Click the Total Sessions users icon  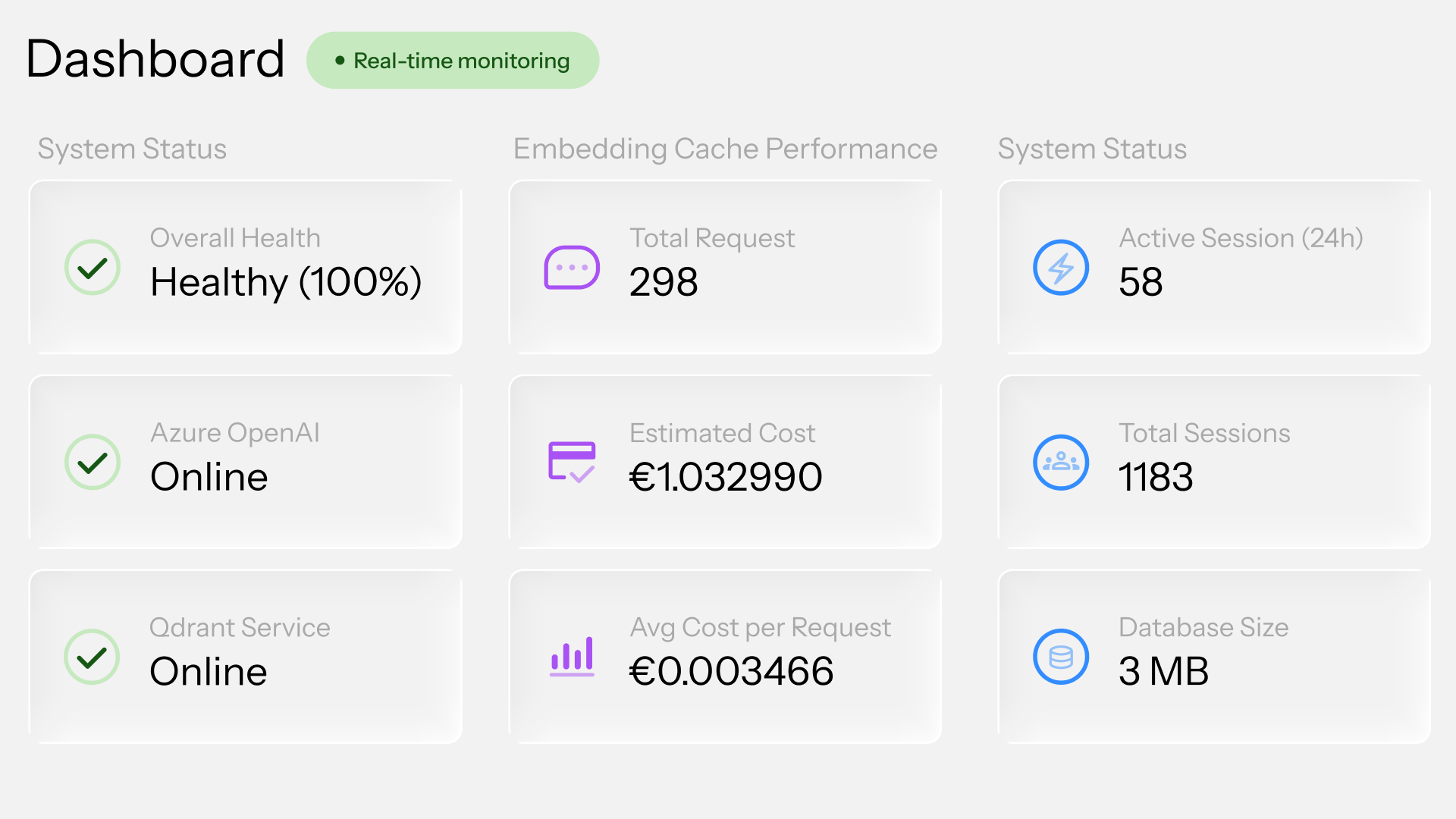click(x=1061, y=463)
